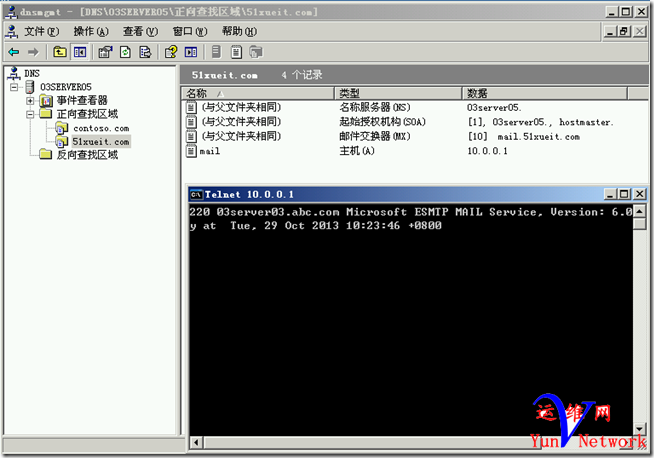654x458 pixels.
Task: Minimize the inner MMC child window
Action: coord(610,31)
